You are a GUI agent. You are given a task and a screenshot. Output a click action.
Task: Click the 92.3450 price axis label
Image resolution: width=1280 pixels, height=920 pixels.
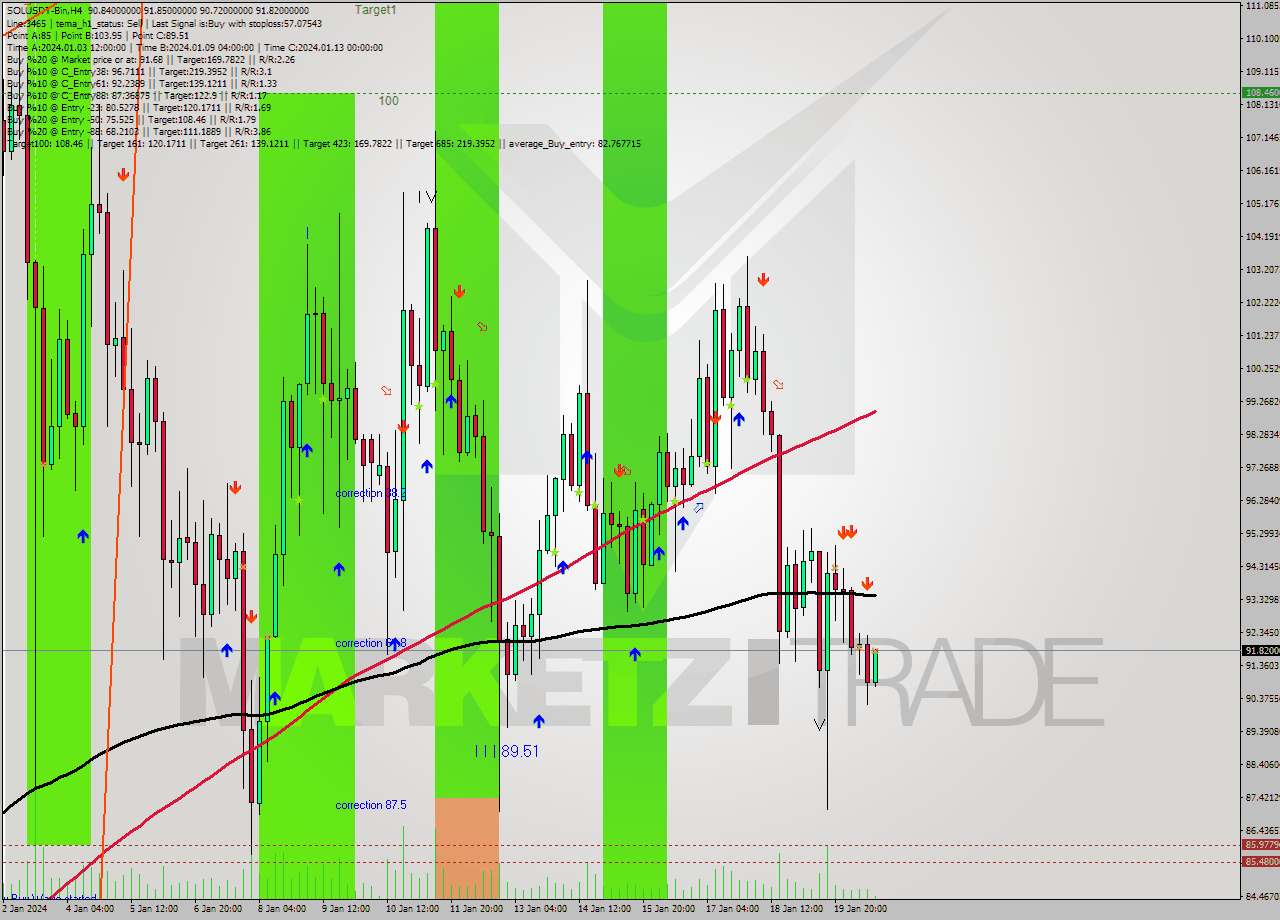[x=1263, y=632]
